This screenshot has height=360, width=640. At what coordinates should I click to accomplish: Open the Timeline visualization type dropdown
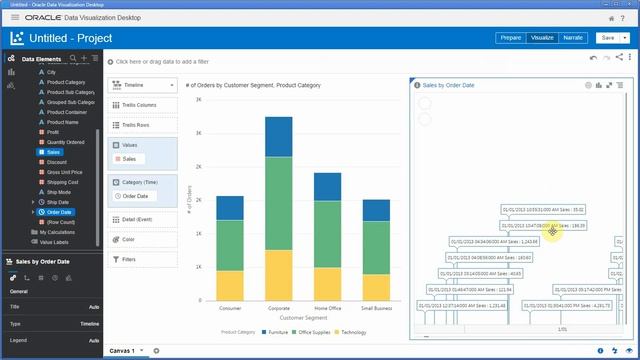[x=142, y=85]
